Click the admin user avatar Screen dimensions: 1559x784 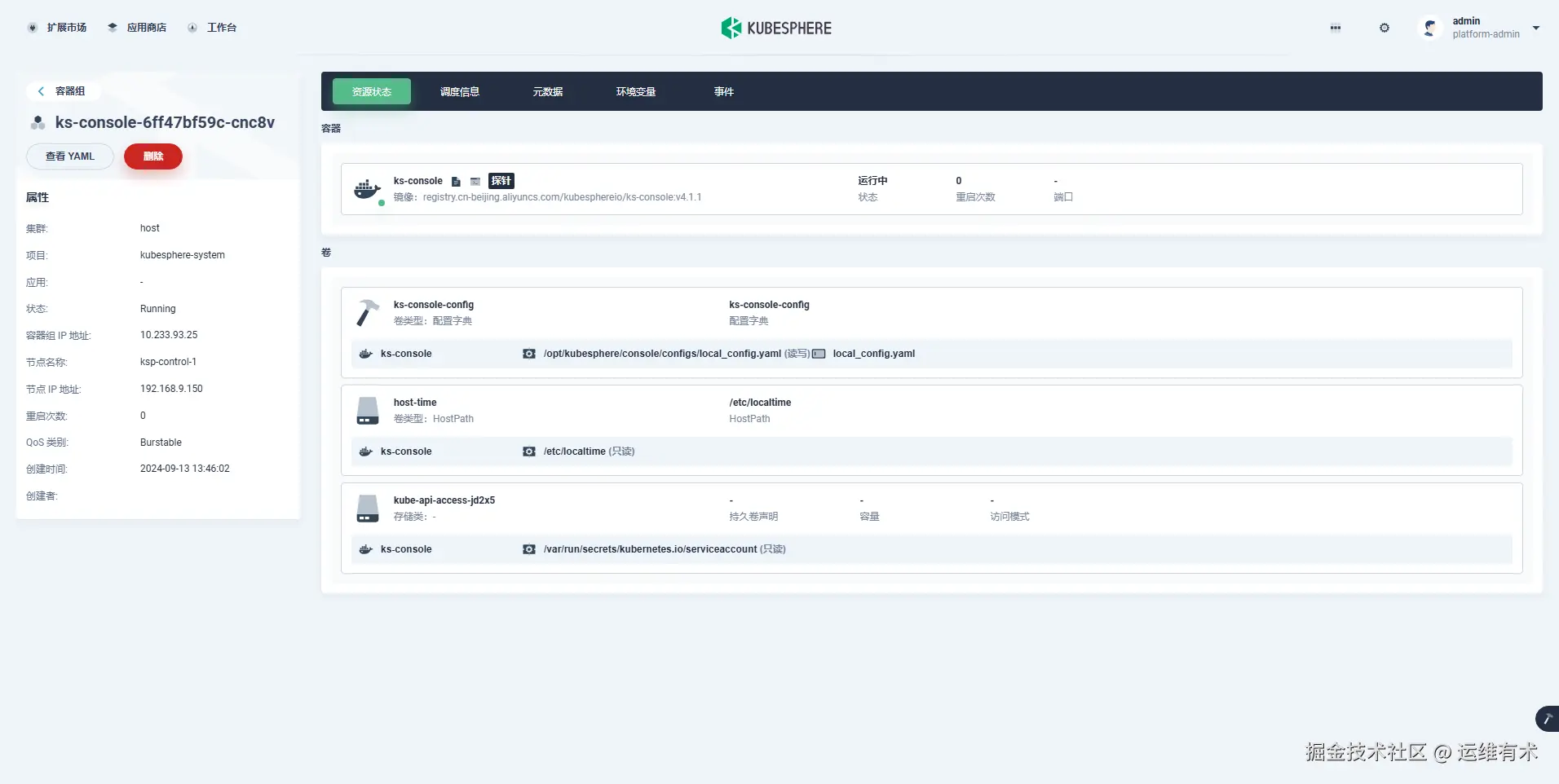pos(1429,28)
